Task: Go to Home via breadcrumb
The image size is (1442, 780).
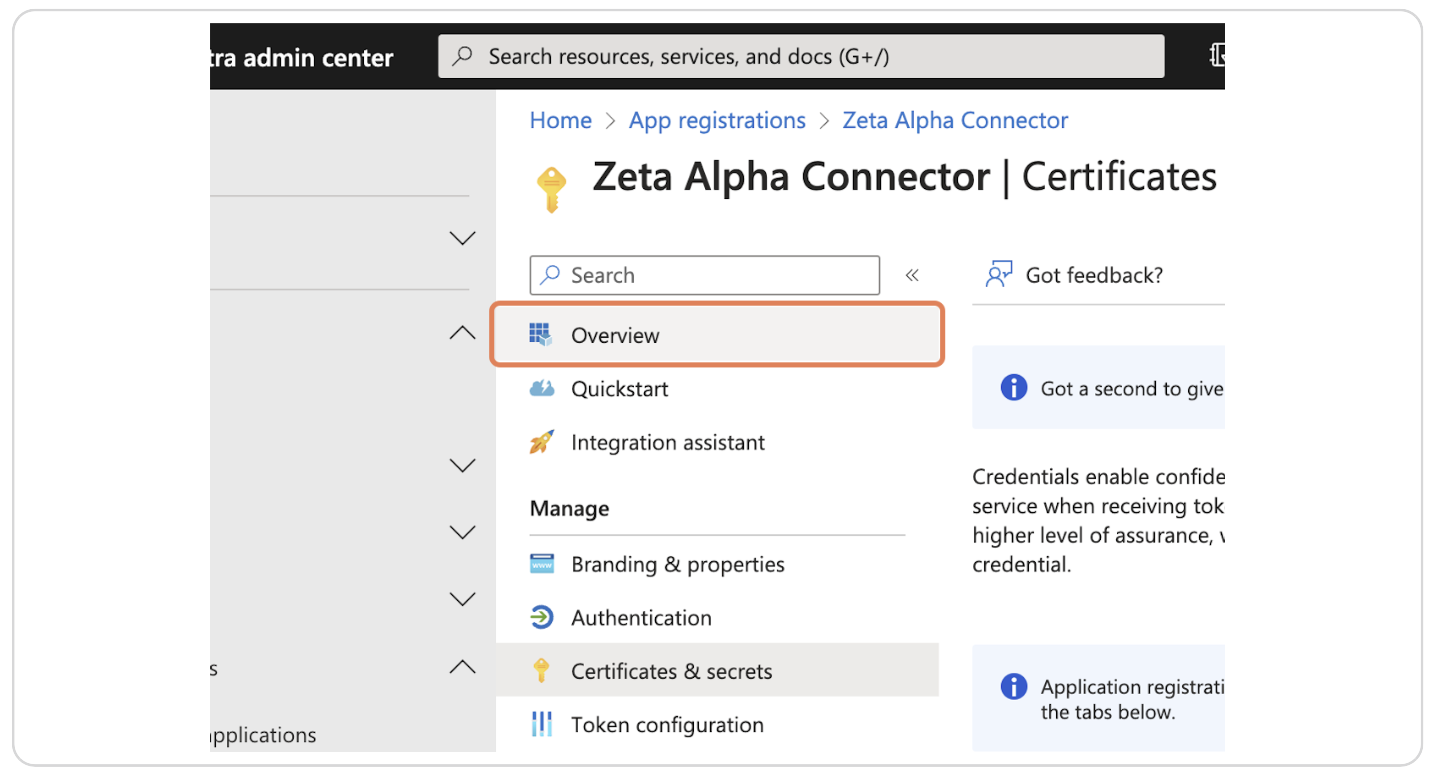Action: [560, 121]
